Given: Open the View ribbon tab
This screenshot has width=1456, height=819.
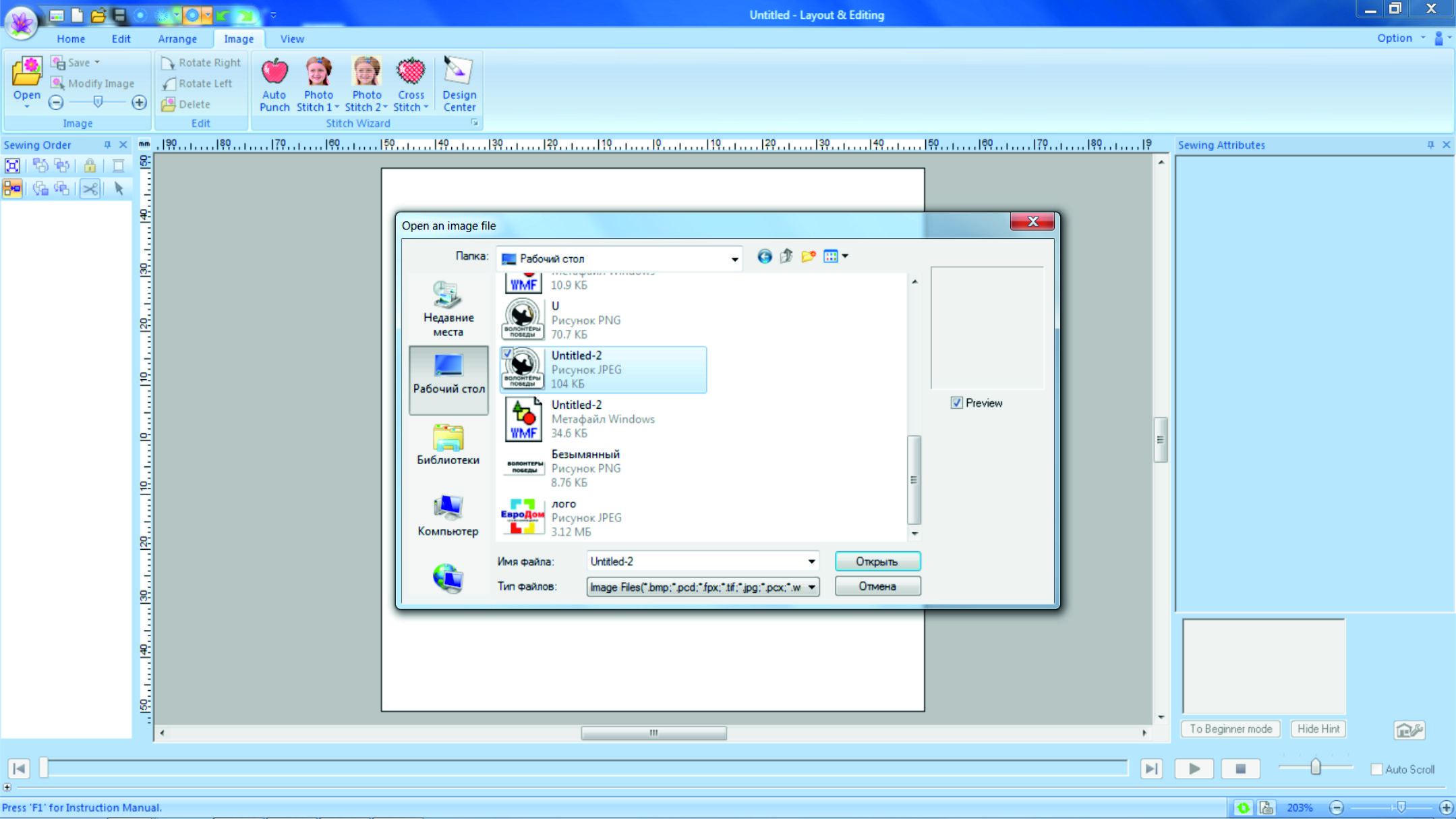Looking at the screenshot, I should click(292, 39).
